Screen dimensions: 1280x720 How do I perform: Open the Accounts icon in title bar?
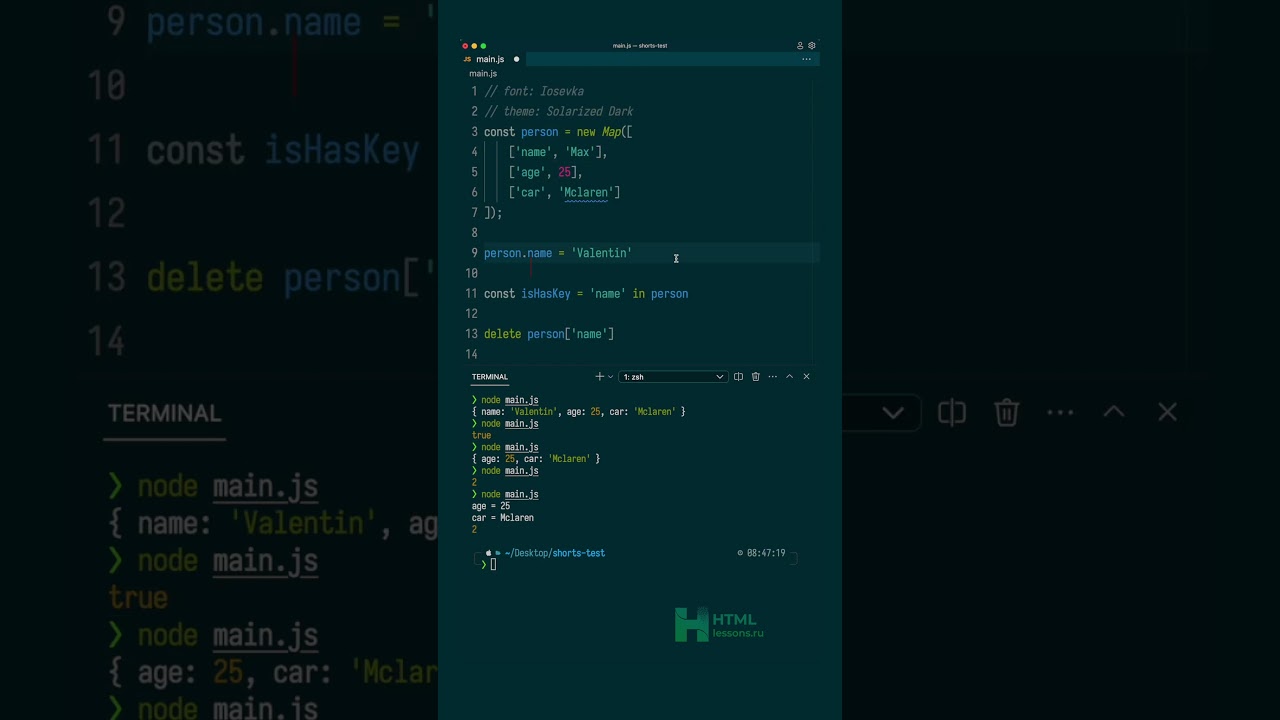coord(800,45)
